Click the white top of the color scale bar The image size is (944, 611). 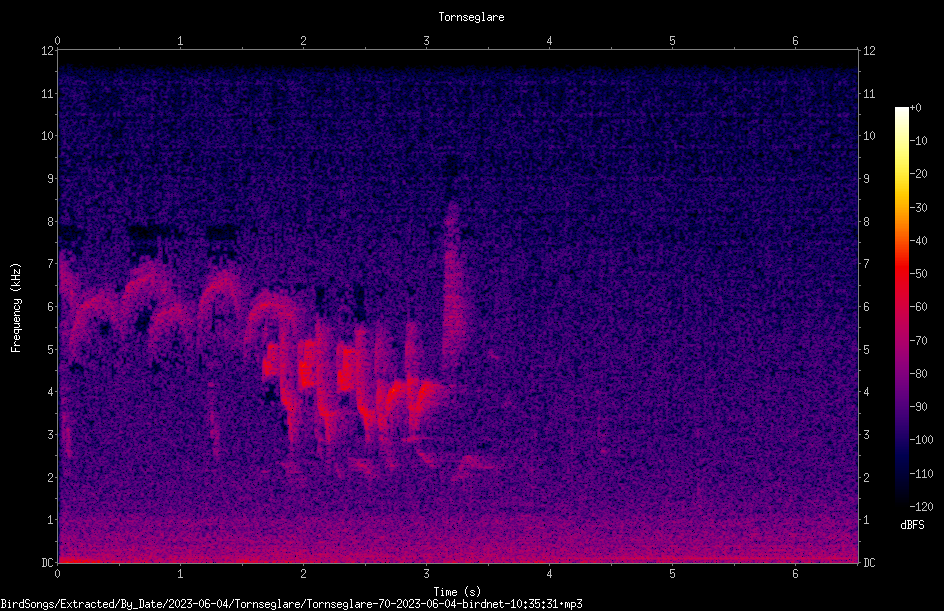tap(901, 117)
